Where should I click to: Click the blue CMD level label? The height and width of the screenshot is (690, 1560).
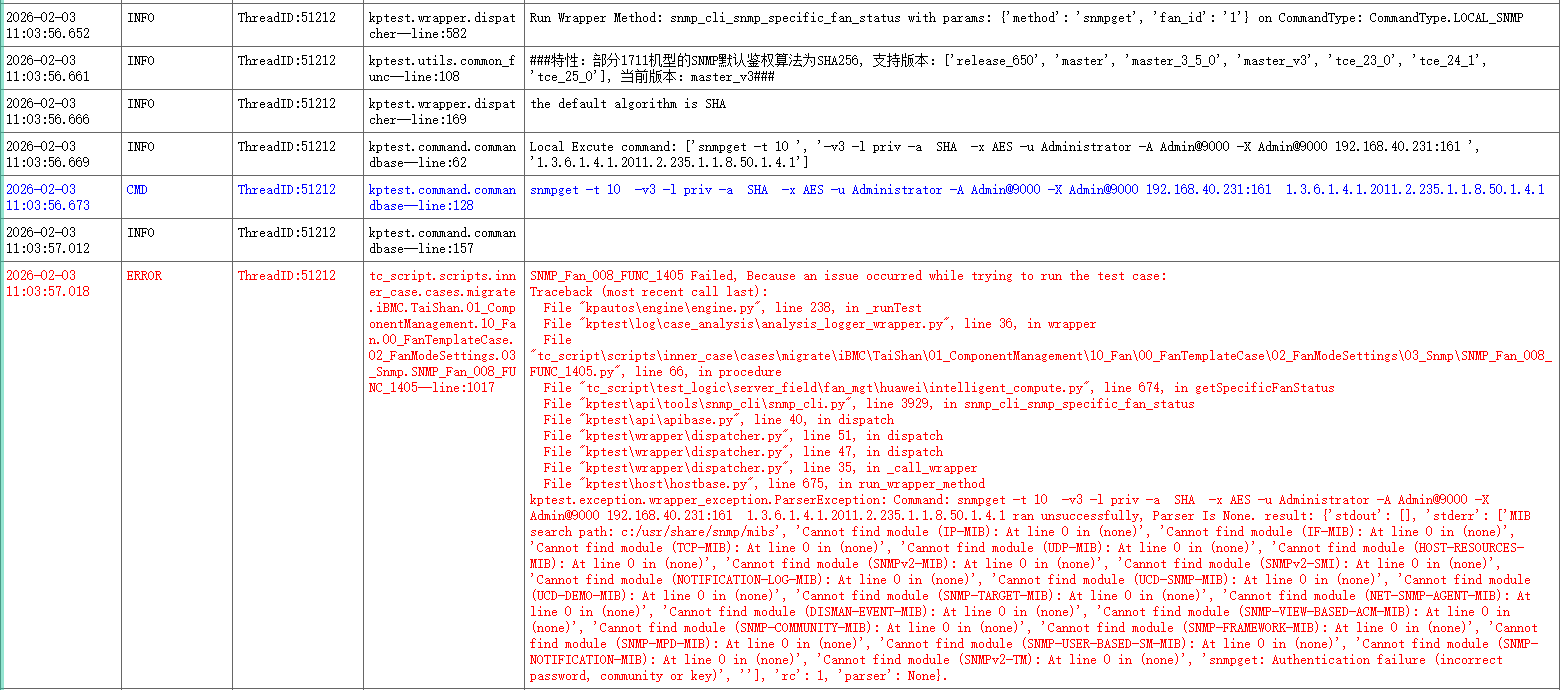(137, 190)
